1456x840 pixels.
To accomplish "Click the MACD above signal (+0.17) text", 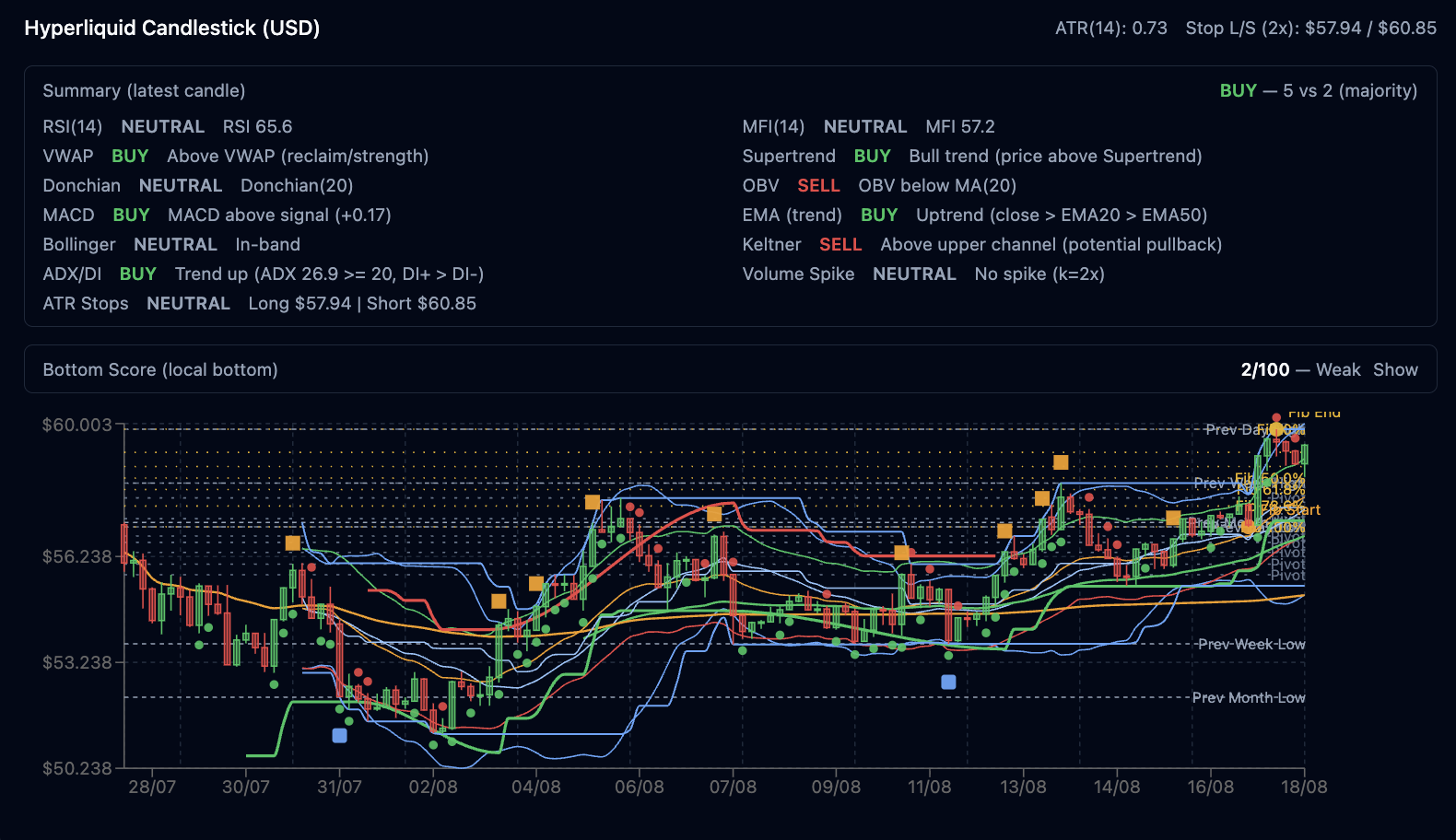I will coord(279,215).
